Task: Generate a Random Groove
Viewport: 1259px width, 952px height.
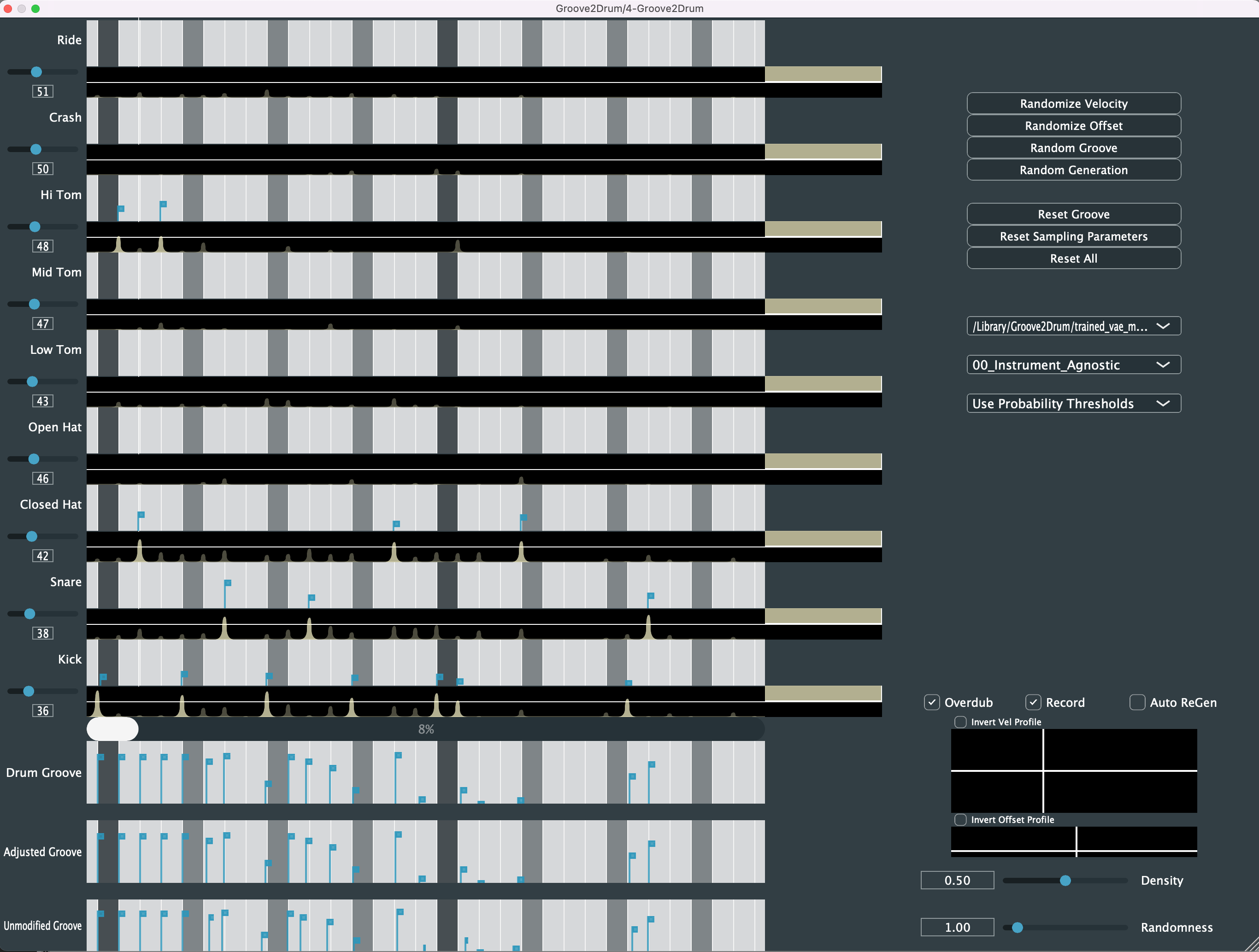Action: coord(1073,148)
